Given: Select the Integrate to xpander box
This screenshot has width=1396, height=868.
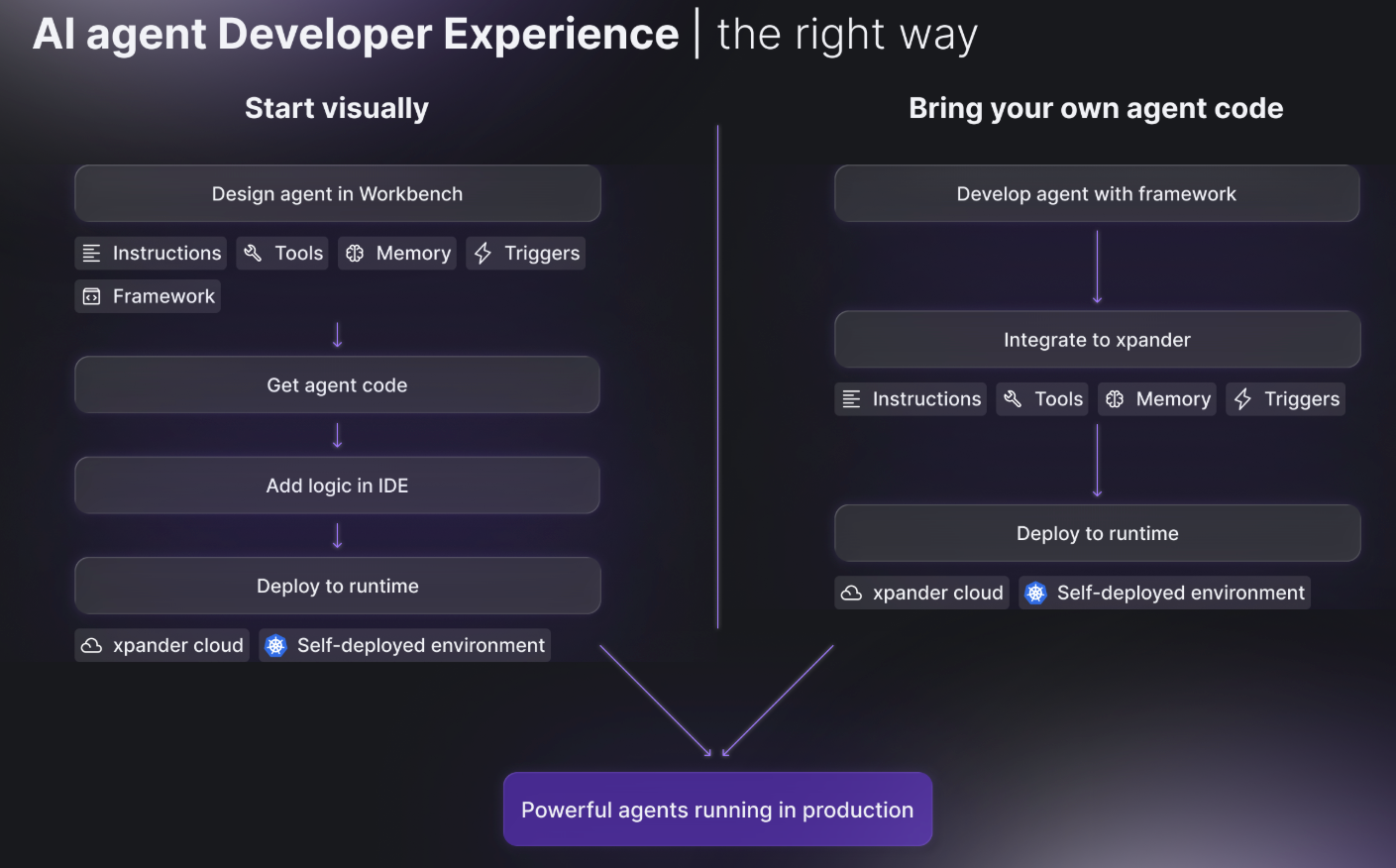Looking at the screenshot, I should tap(1097, 339).
